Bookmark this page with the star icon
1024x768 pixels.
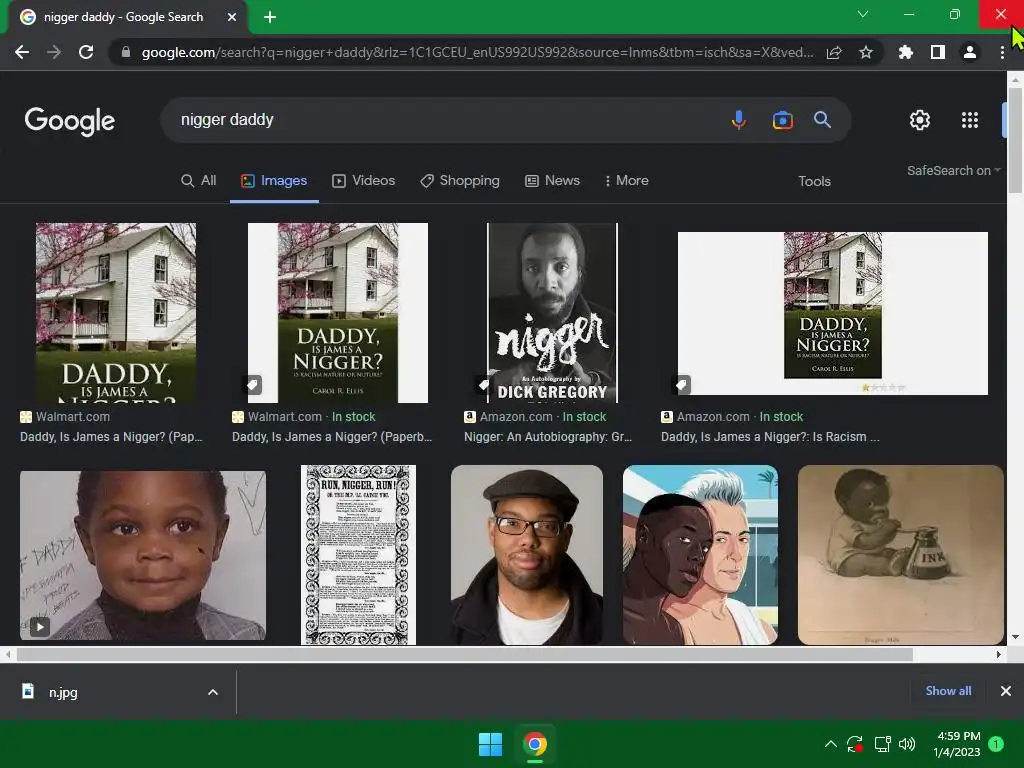[x=866, y=52]
